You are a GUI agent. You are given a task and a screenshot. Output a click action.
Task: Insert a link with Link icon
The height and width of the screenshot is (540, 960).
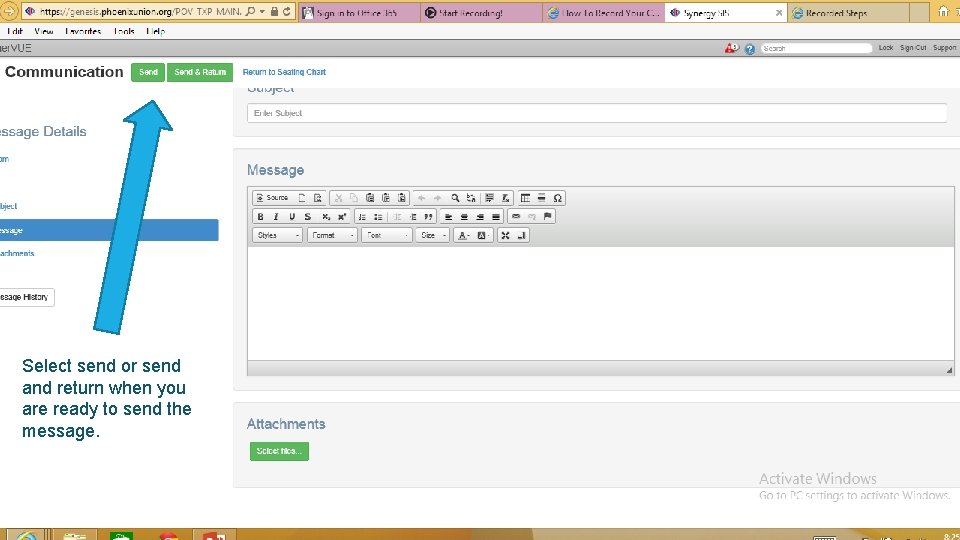point(516,216)
